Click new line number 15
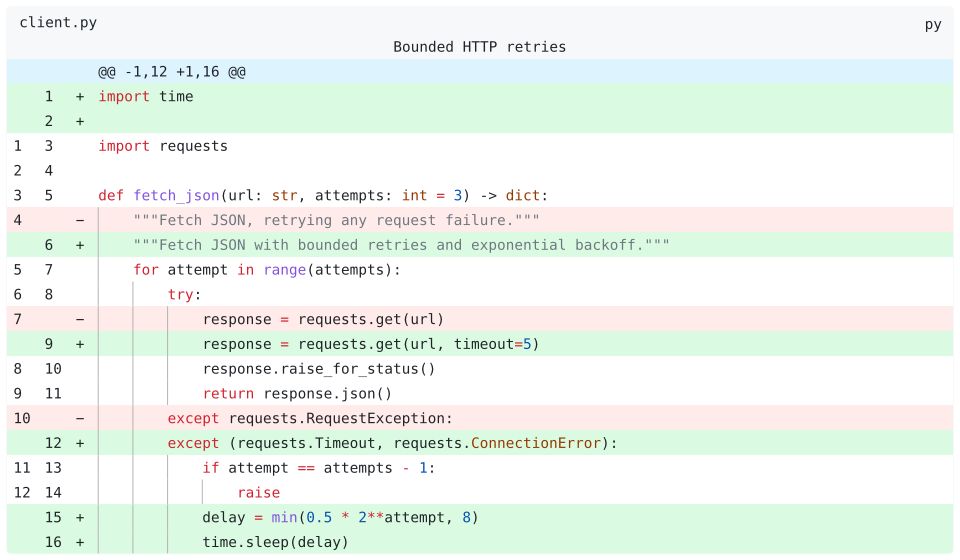960x560 pixels. [x=53, y=517]
